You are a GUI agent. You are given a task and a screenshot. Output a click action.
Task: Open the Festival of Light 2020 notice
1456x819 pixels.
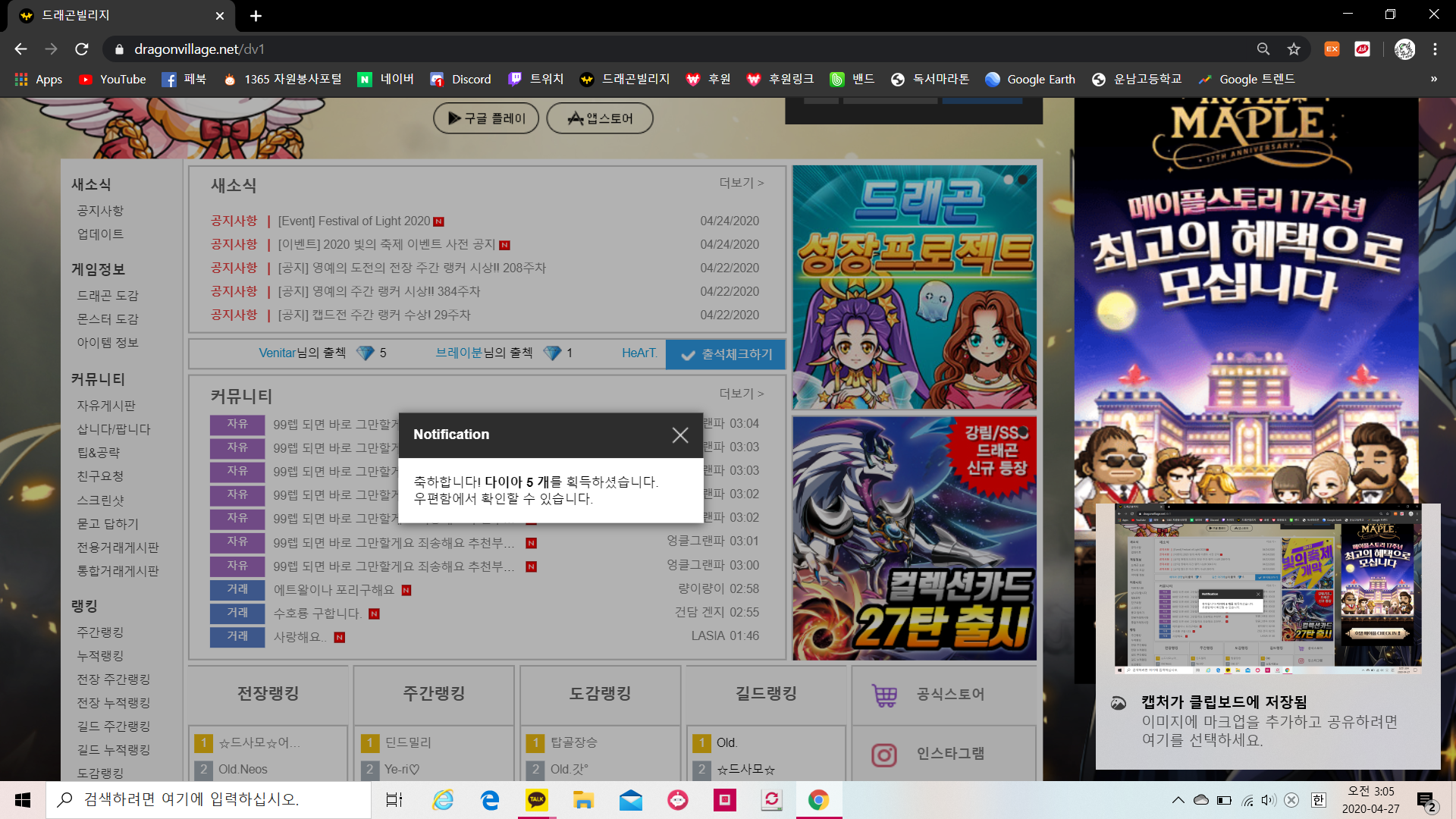pos(353,221)
